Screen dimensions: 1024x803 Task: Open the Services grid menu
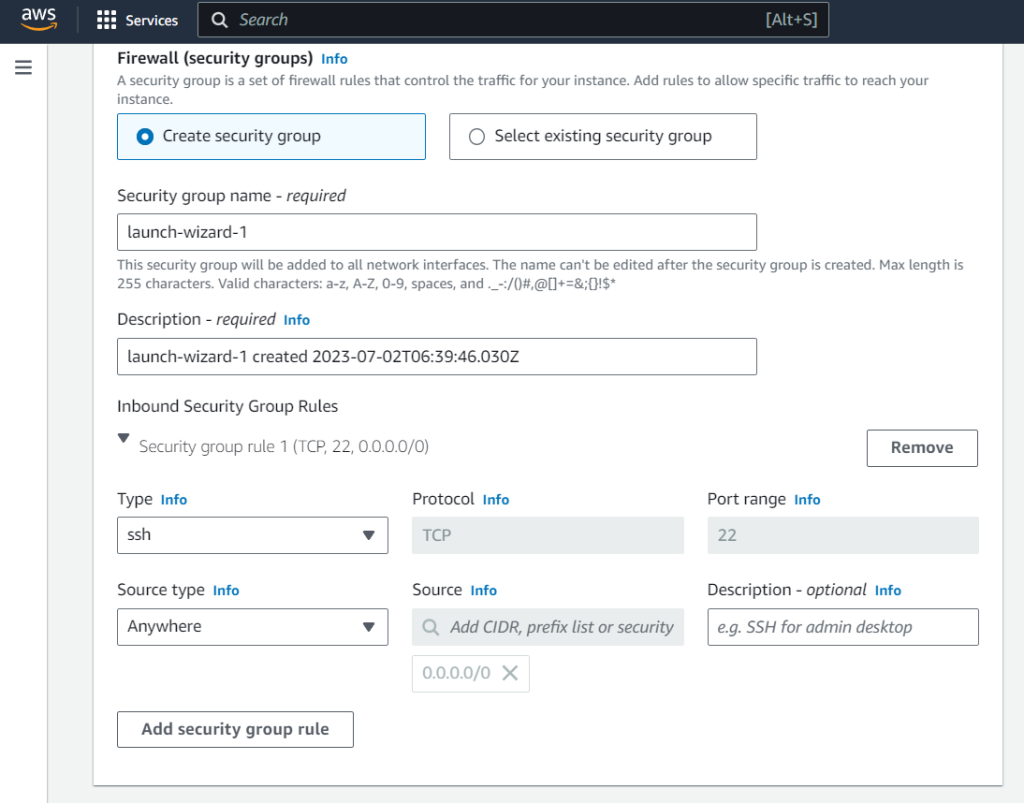coord(137,20)
